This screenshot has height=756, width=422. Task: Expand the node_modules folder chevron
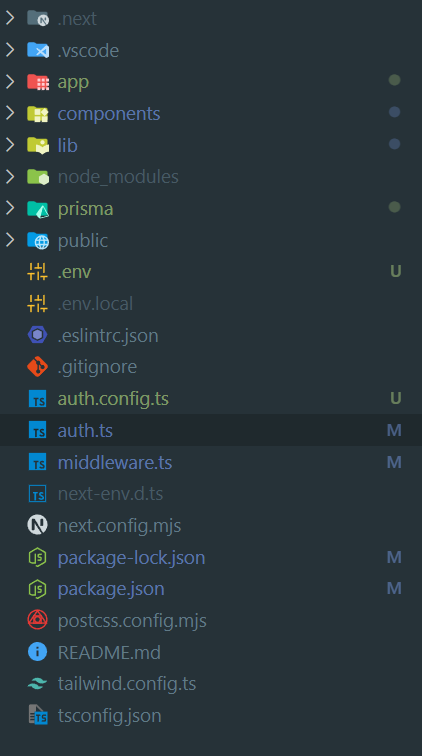tap(10, 176)
